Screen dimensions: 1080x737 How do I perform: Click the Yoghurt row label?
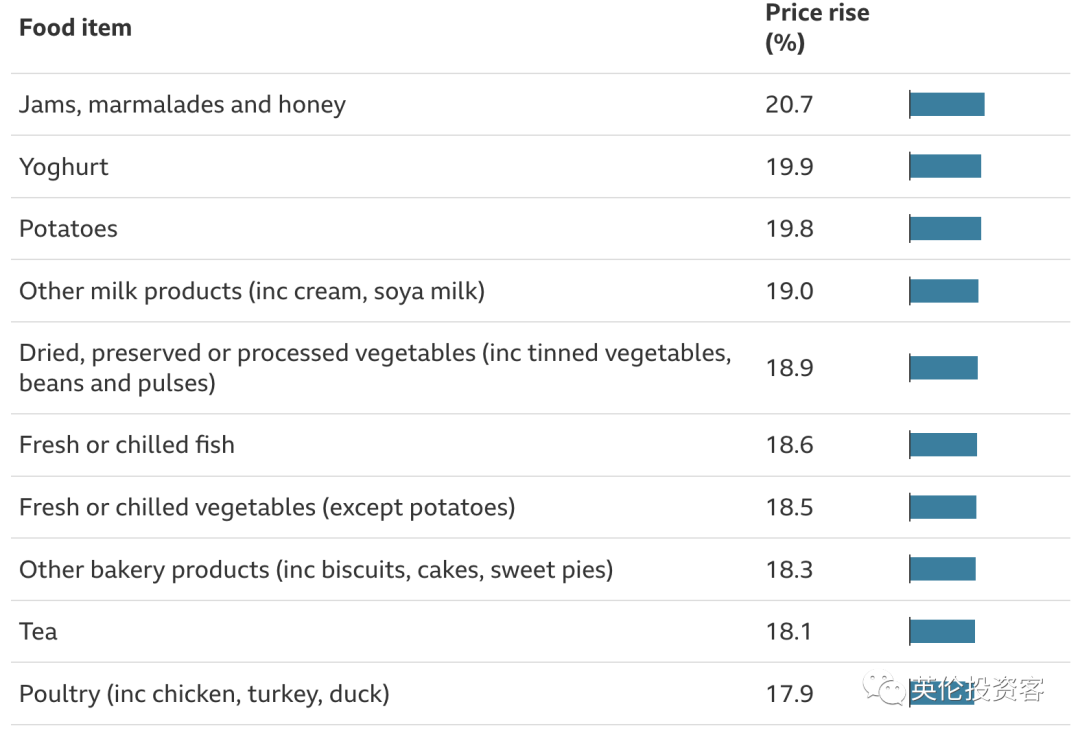click(64, 167)
